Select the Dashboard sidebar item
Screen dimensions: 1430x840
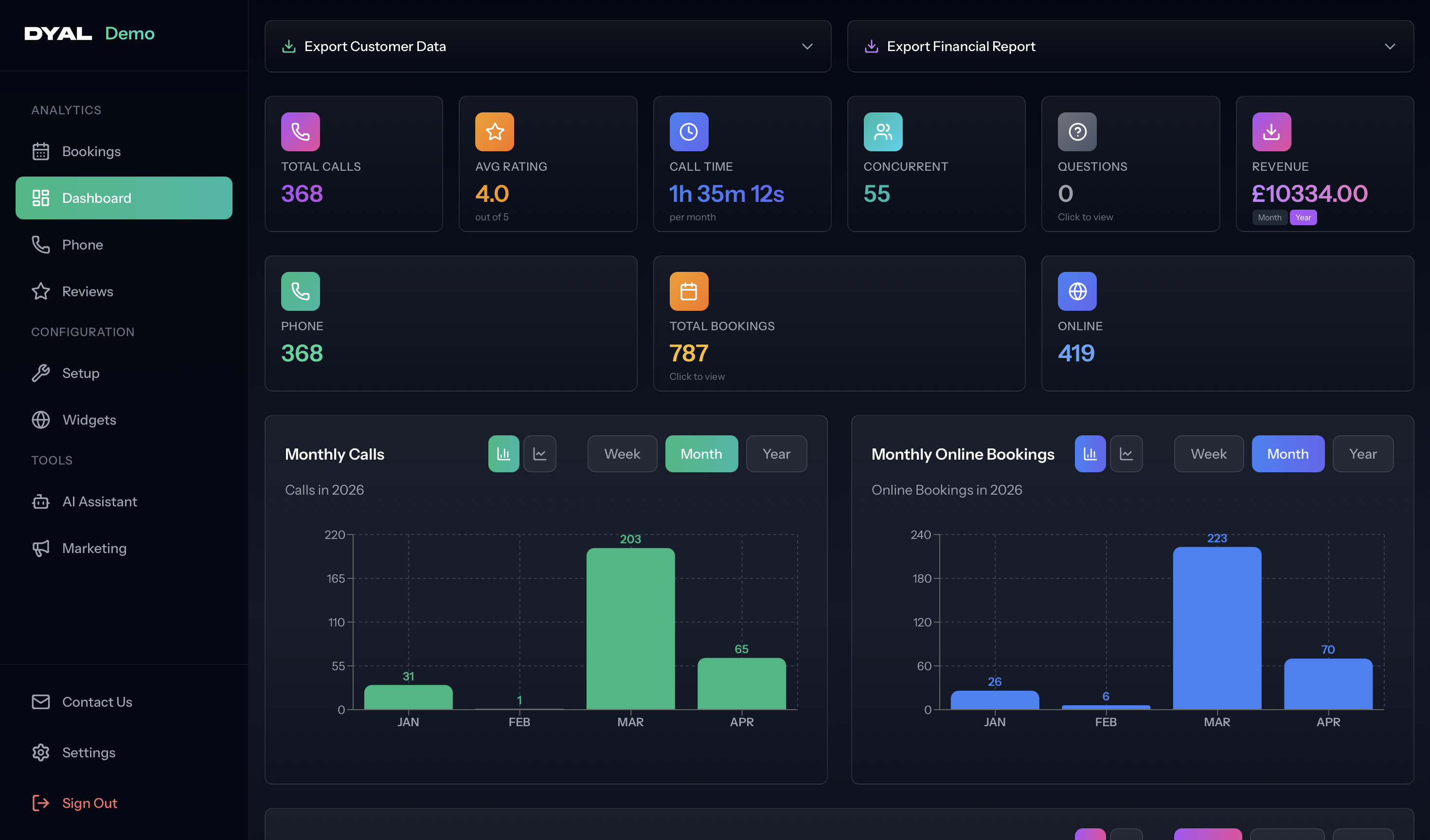[124, 198]
